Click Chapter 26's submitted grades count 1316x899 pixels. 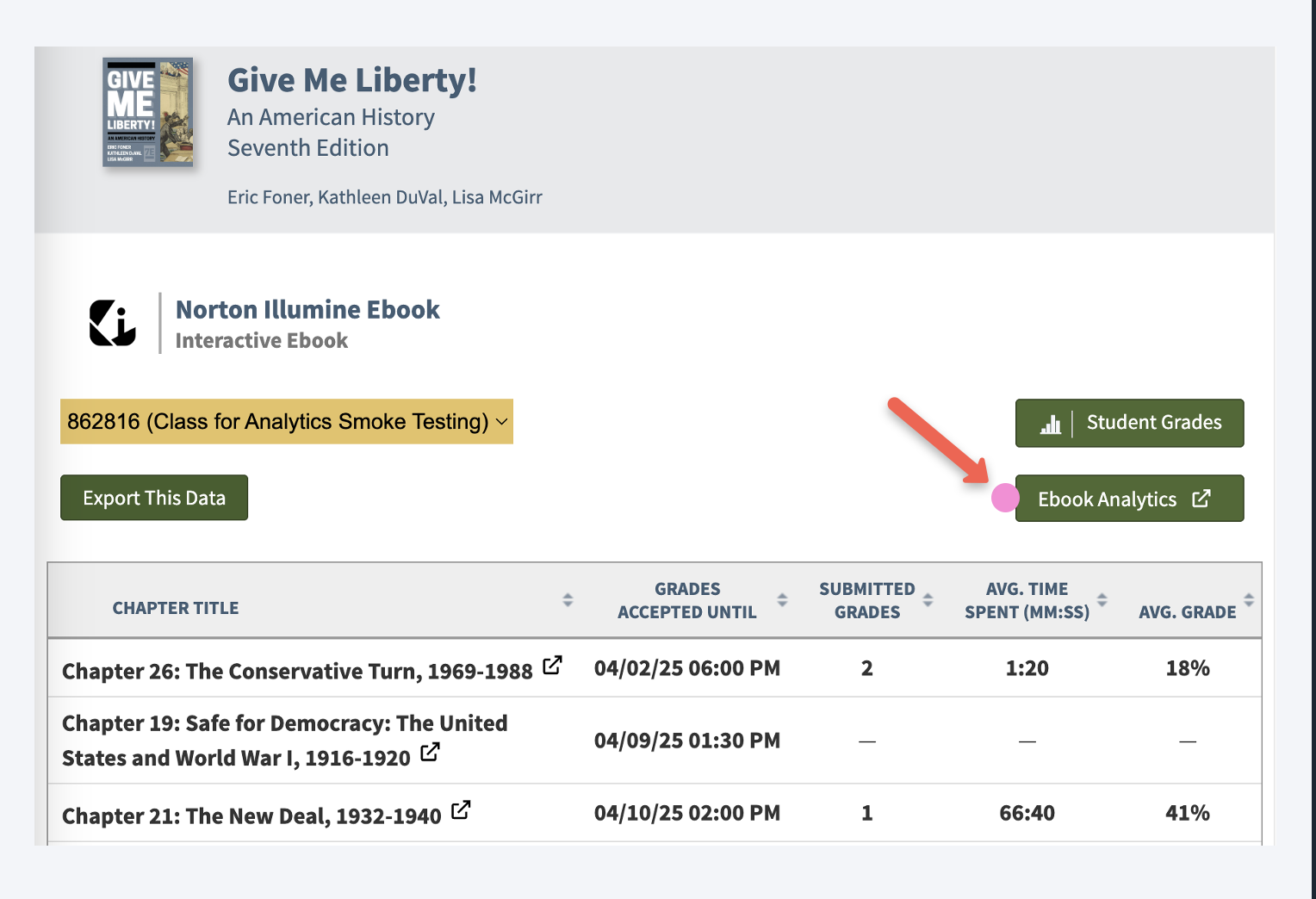pyautogui.click(x=867, y=668)
